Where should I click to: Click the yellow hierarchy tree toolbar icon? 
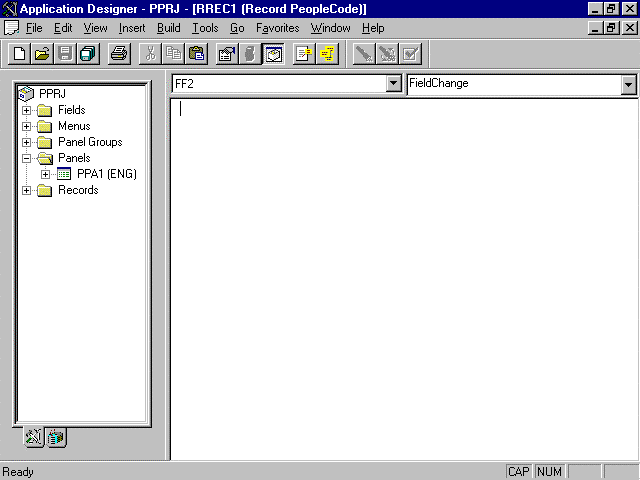click(327, 53)
